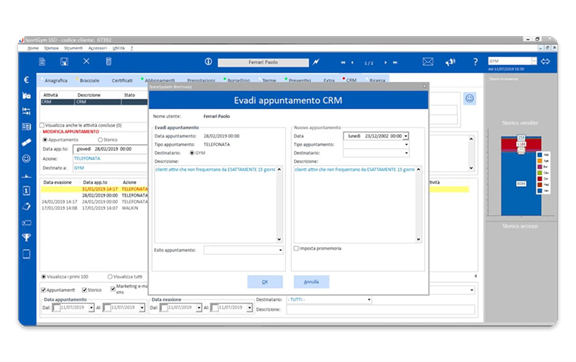Click the orange legend swatch in chart
The height and width of the screenshot is (362, 576).
(x=540, y=161)
